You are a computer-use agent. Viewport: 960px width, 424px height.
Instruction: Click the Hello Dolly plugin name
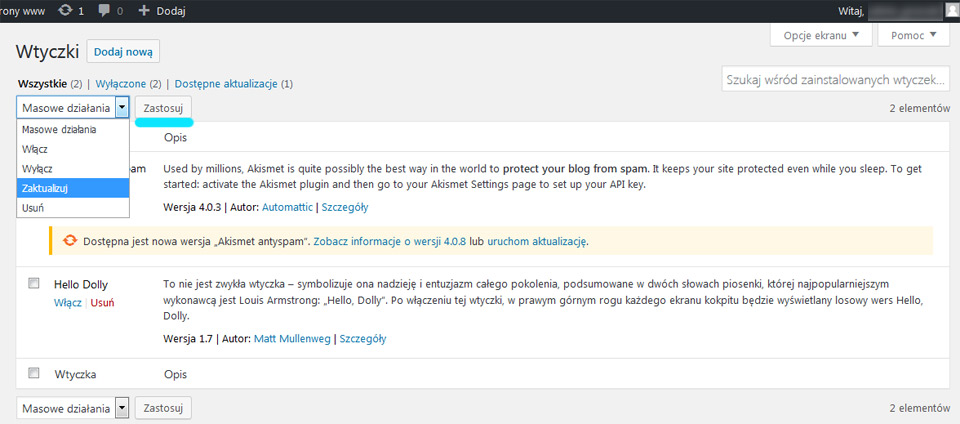click(x=81, y=285)
